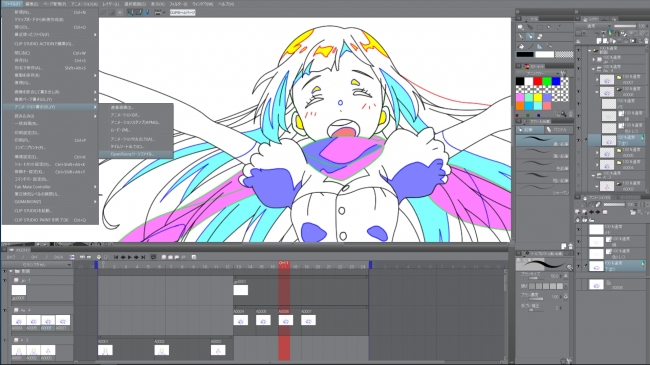Click the new raster layer icon
The width and height of the screenshot is (650, 365).
coord(599,41)
